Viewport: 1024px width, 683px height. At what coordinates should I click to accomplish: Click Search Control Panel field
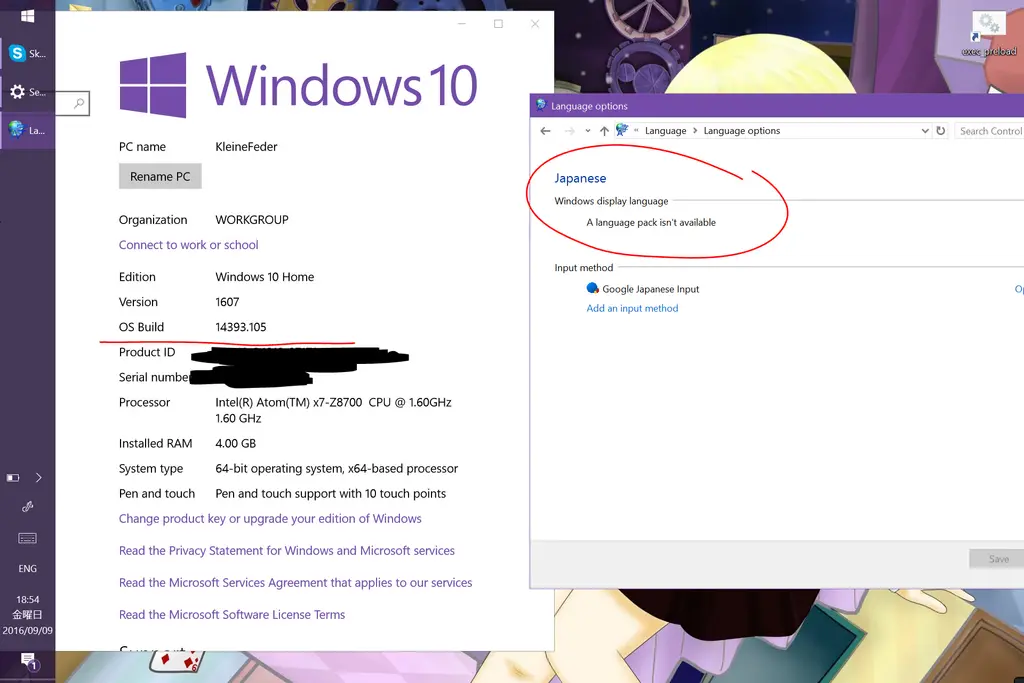tap(989, 131)
